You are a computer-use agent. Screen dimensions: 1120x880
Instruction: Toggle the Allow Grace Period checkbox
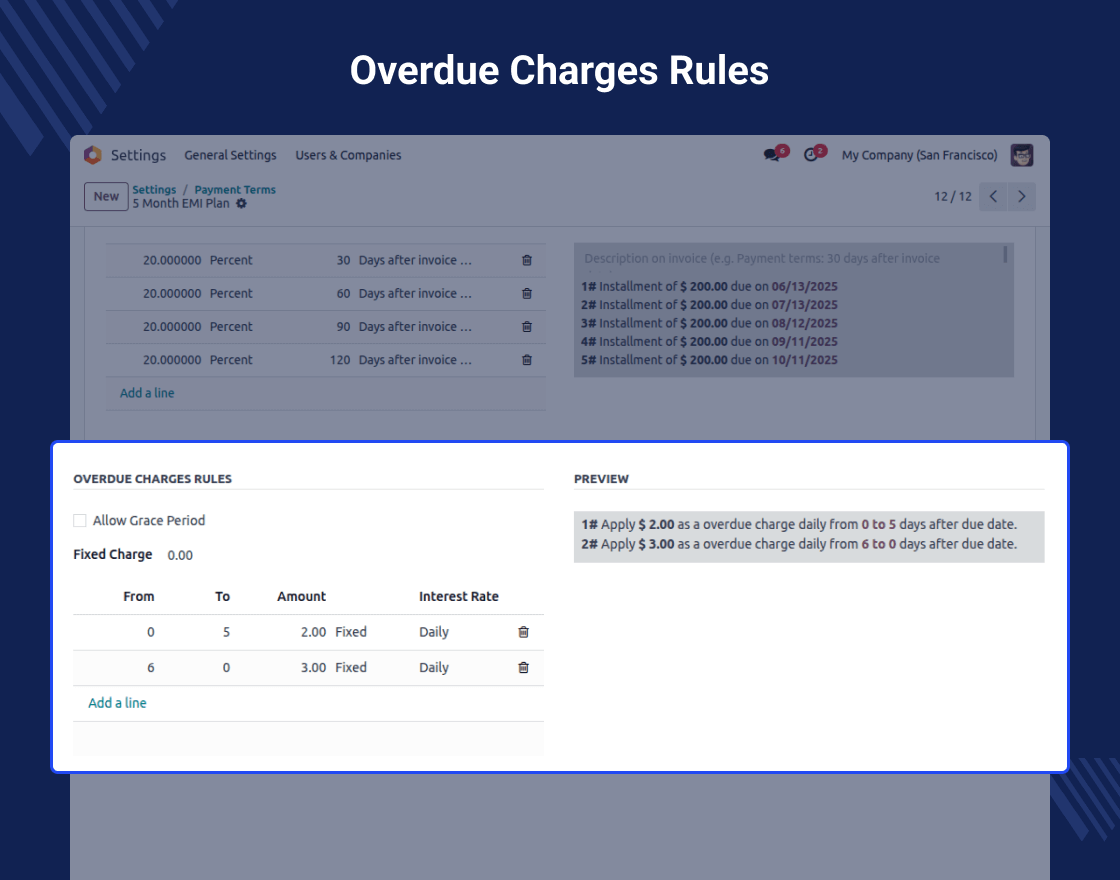pyautogui.click(x=80, y=521)
